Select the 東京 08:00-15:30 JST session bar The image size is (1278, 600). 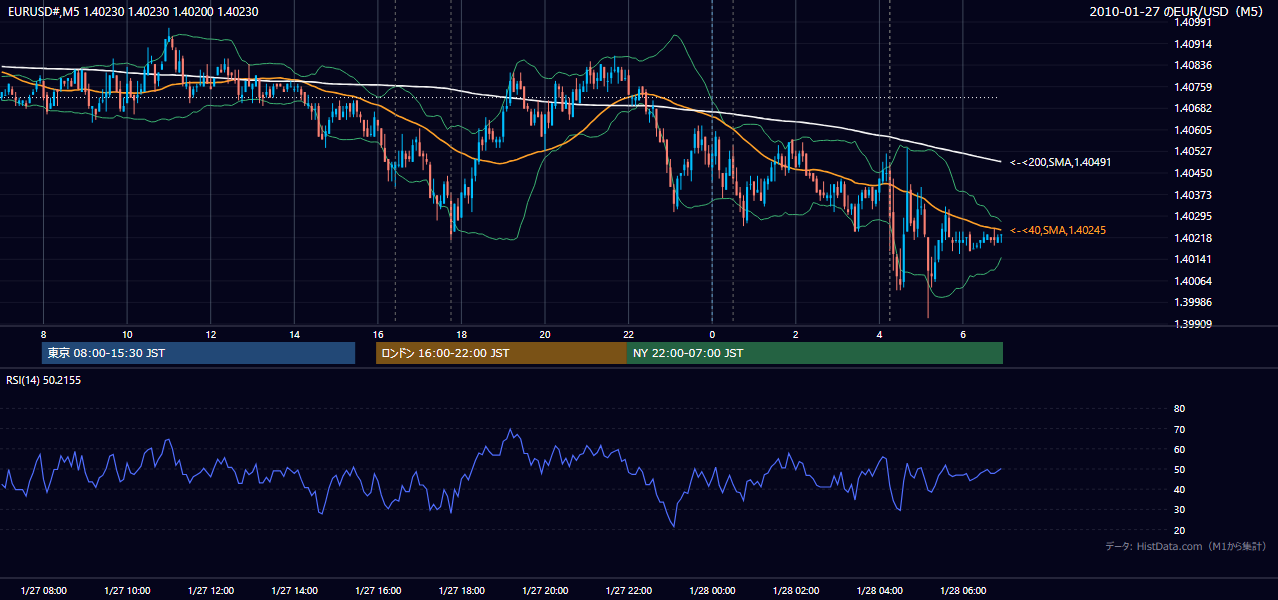point(199,353)
